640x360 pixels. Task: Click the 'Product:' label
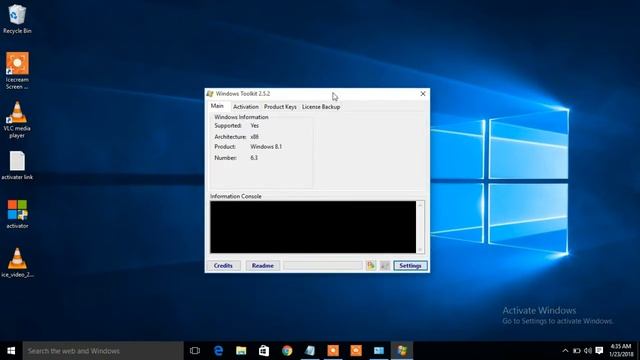(225, 147)
